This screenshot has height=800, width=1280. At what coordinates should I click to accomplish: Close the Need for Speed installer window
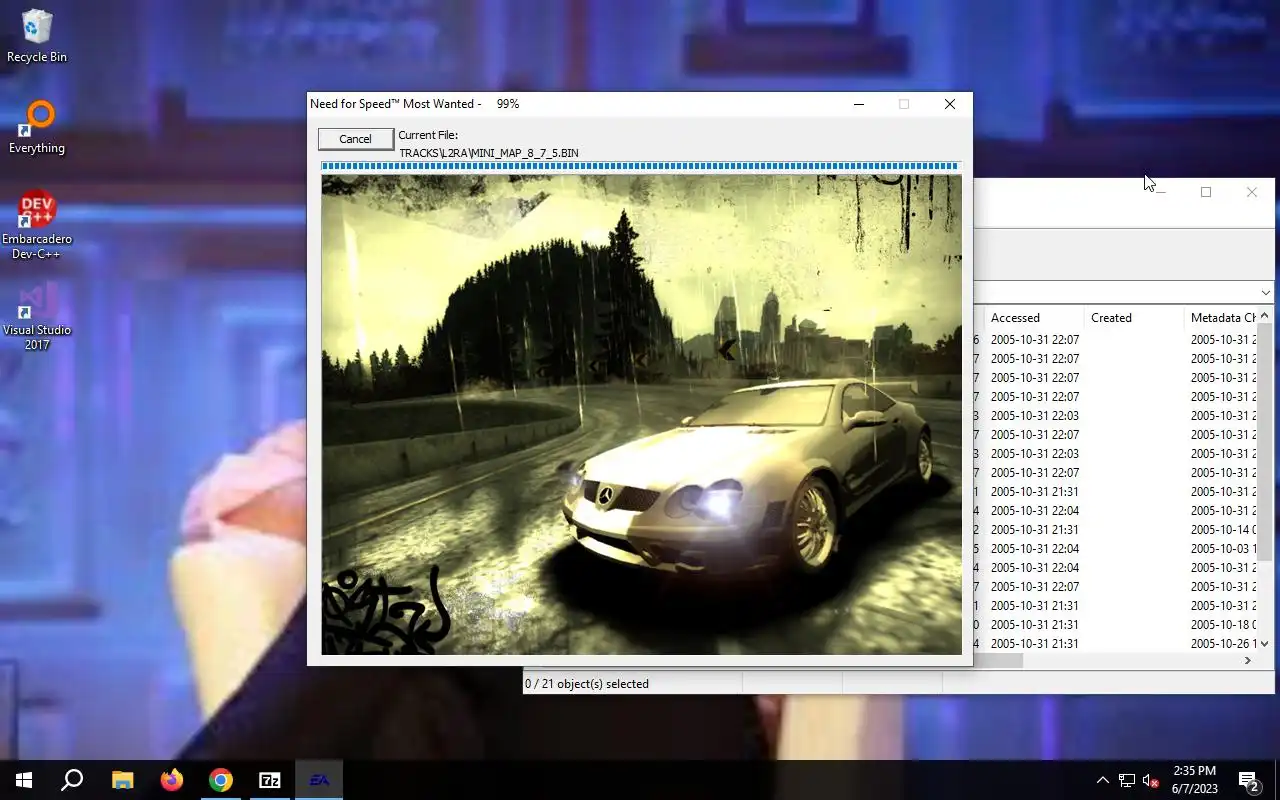click(950, 104)
